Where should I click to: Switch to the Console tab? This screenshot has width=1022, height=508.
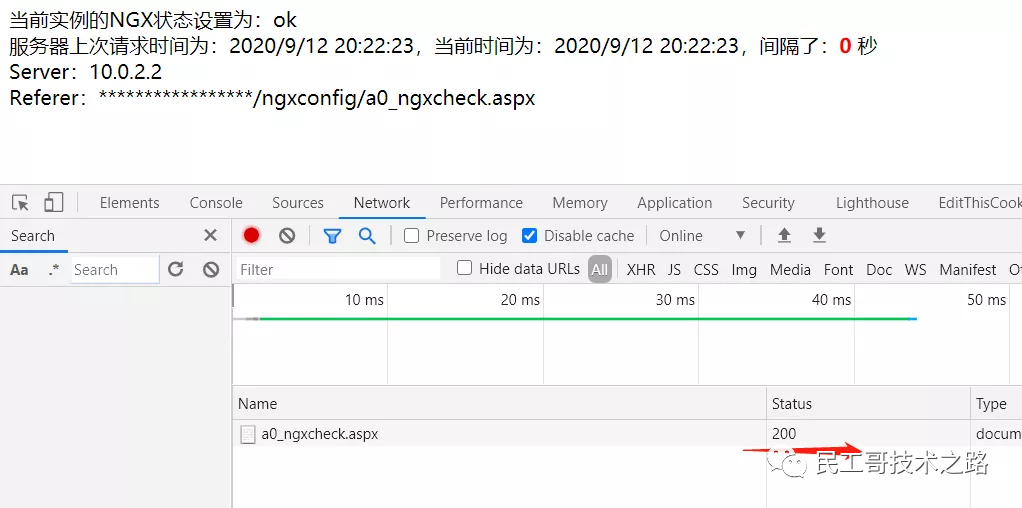[x=216, y=203]
